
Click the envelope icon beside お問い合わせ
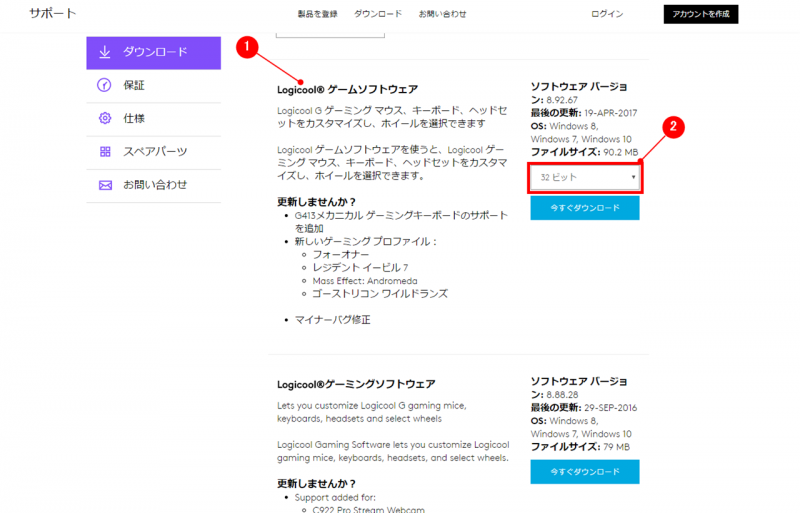[x=105, y=185]
